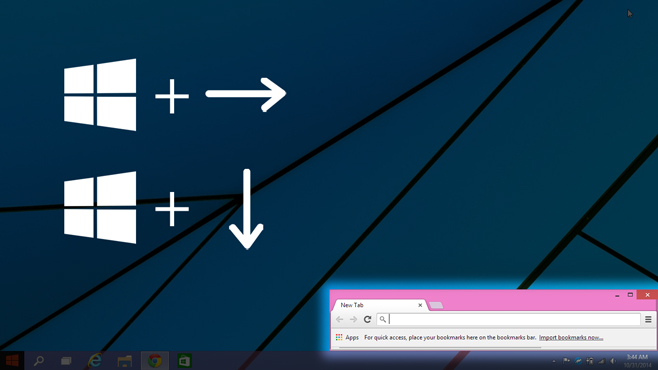The width and height of the screenshot is (658, 370).
Task: Open File Explorer from the taskbar
Action: click(125, 361)
